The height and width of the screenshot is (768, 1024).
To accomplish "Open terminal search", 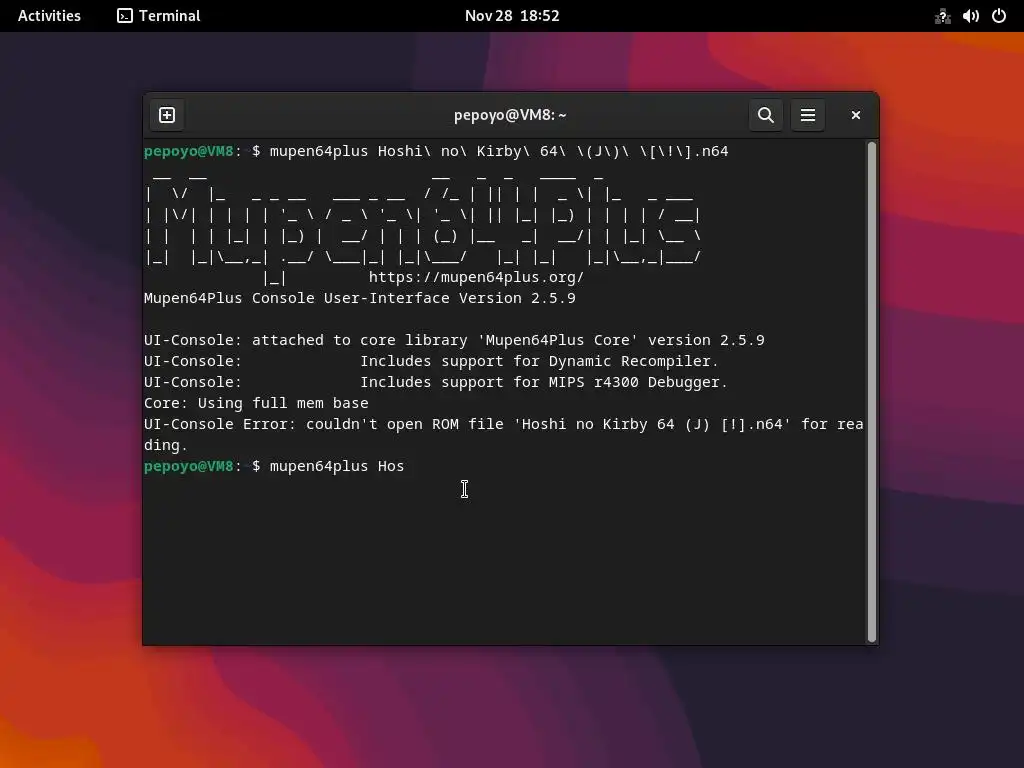I will coord(765,115).
